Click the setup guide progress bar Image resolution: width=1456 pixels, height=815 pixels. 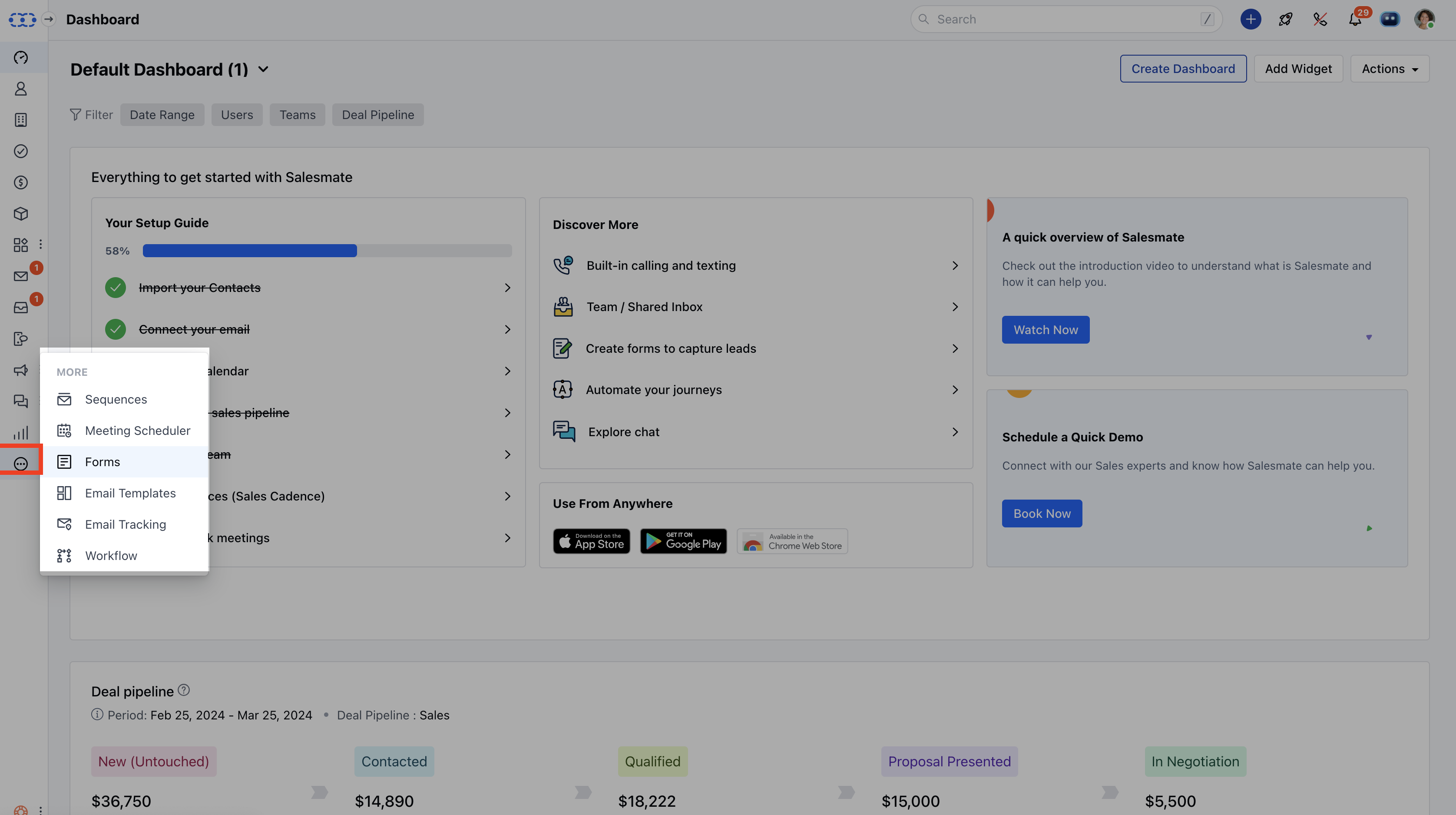pos(327,250)
